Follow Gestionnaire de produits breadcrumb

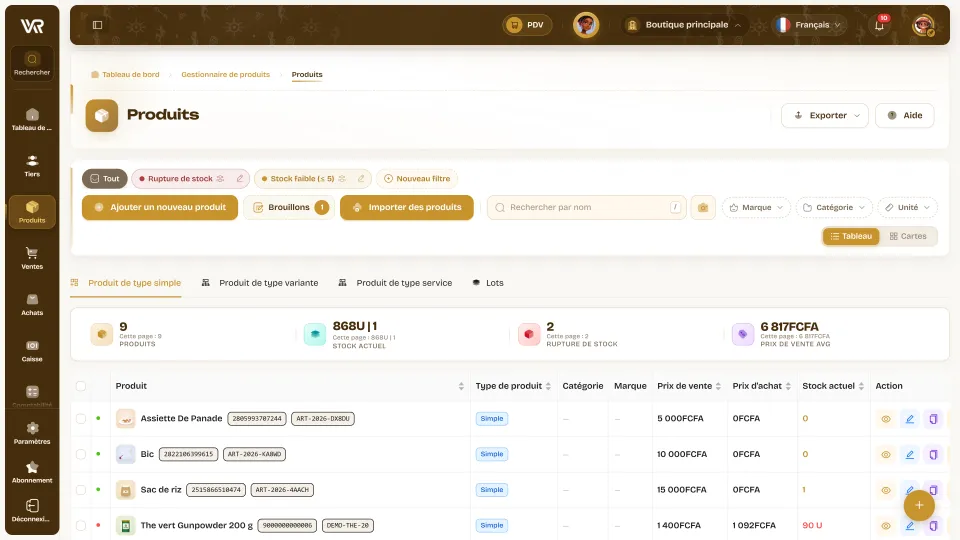coord(225,75)
